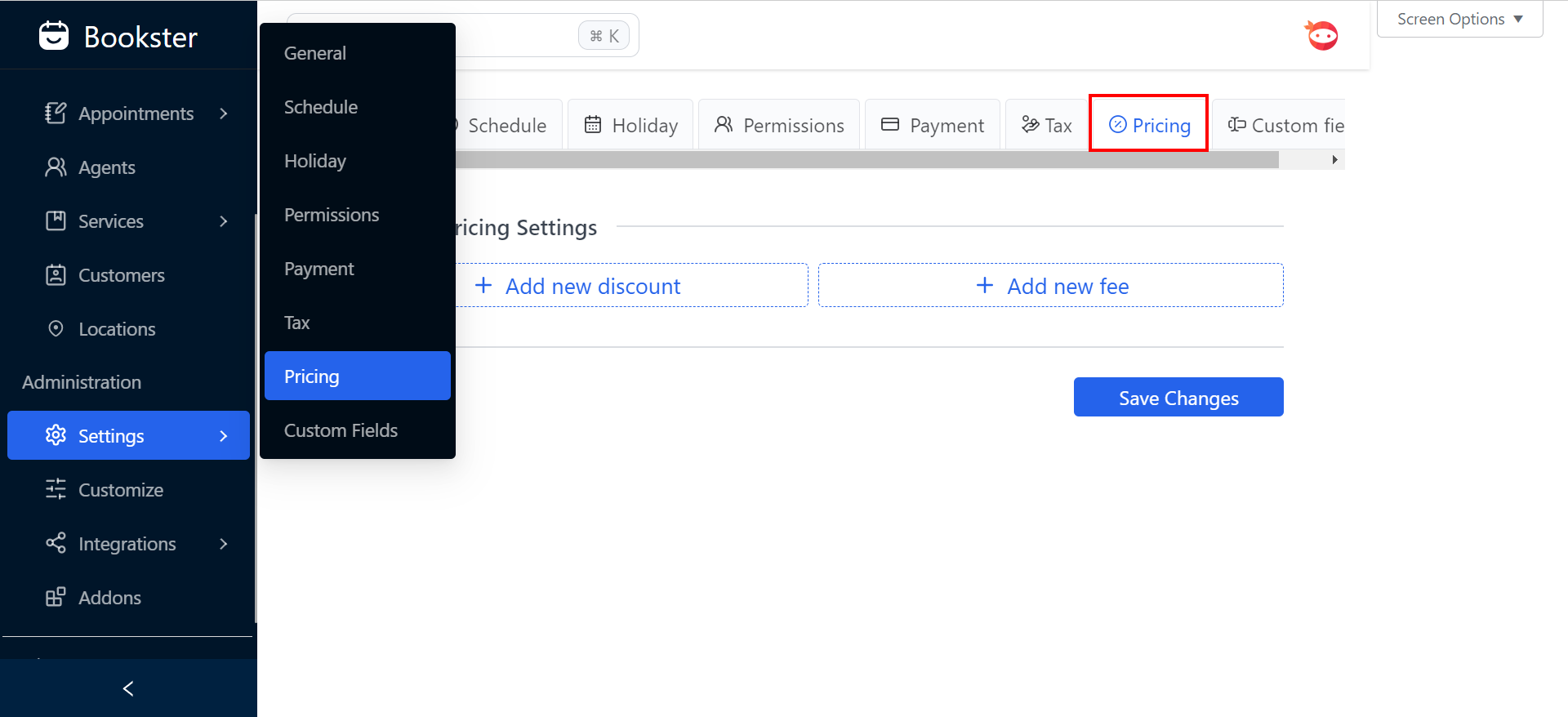Viewport: 1568px width, 717px height.
Task: Select Custom Fields in the flyout menu
Action: tap(341, 430)
